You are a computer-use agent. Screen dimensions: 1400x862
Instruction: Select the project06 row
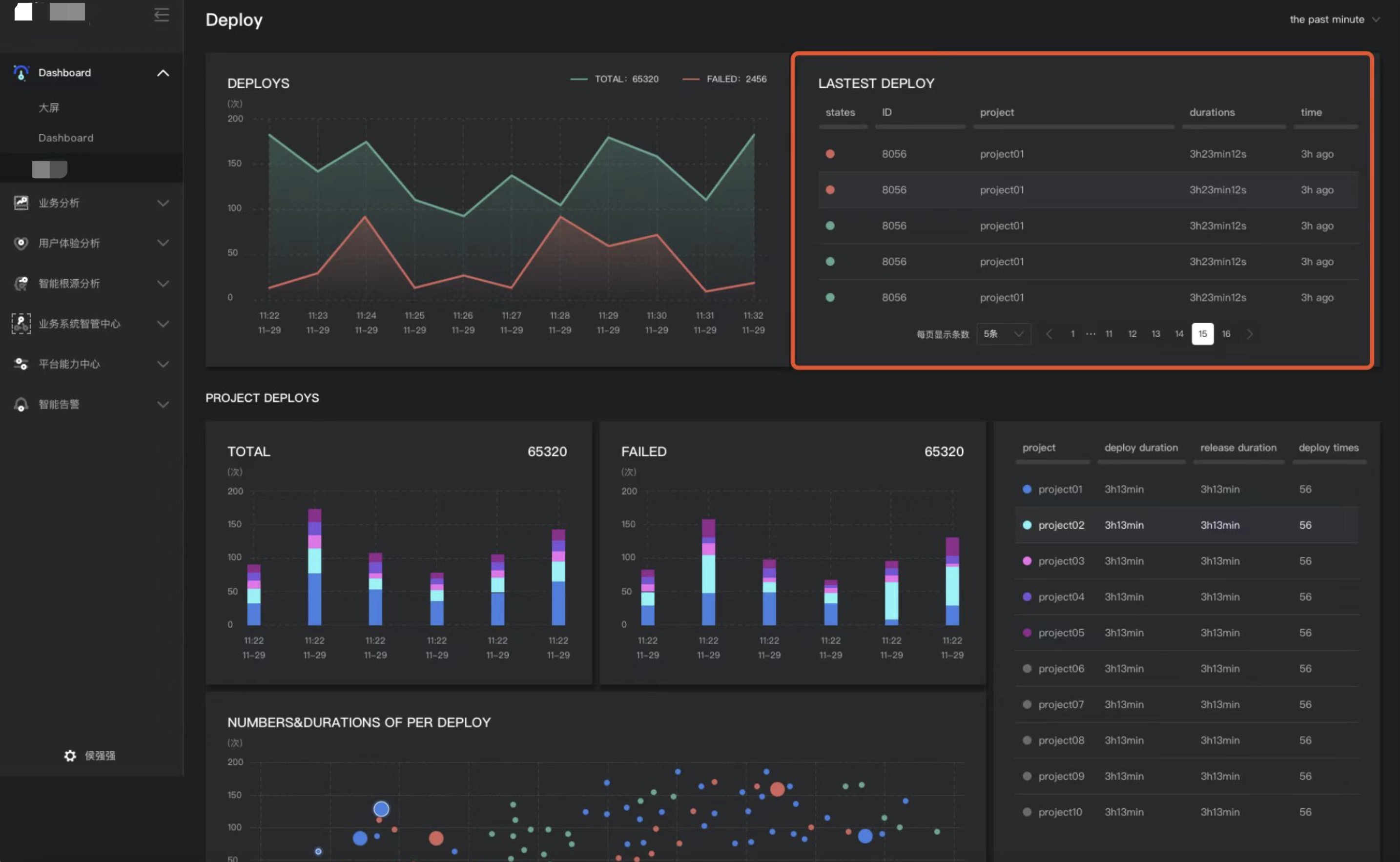[x=1187, y=669]
